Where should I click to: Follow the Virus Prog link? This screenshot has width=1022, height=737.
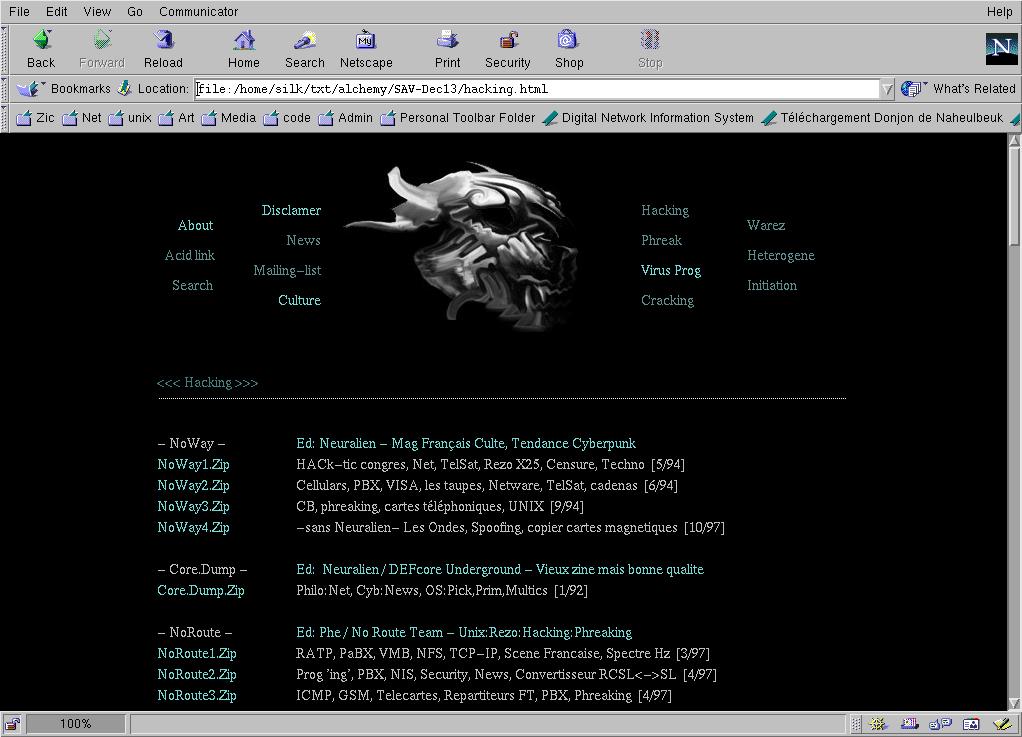(x=670, y=271)
